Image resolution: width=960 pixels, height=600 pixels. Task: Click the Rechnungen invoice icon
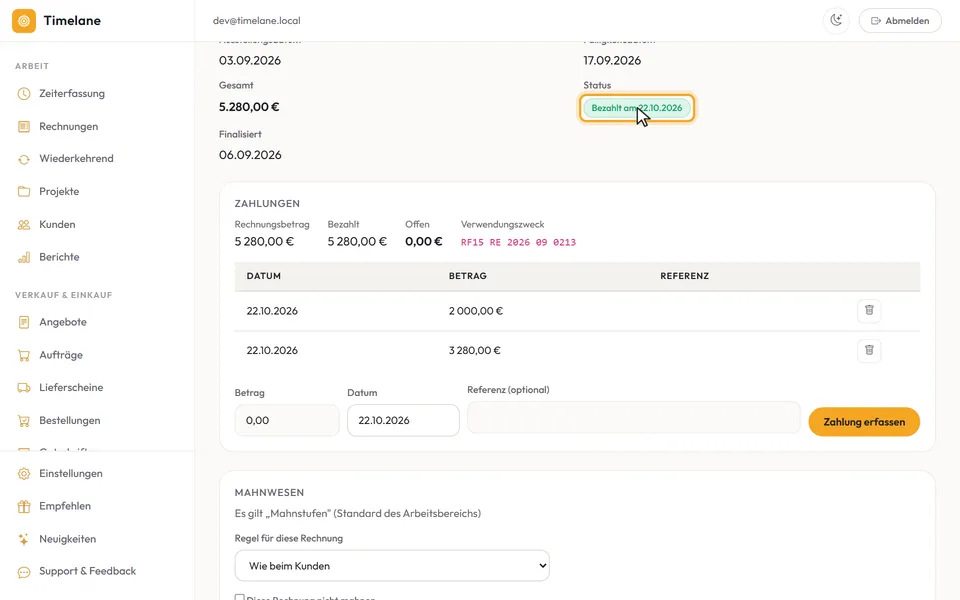coord(24,127)
